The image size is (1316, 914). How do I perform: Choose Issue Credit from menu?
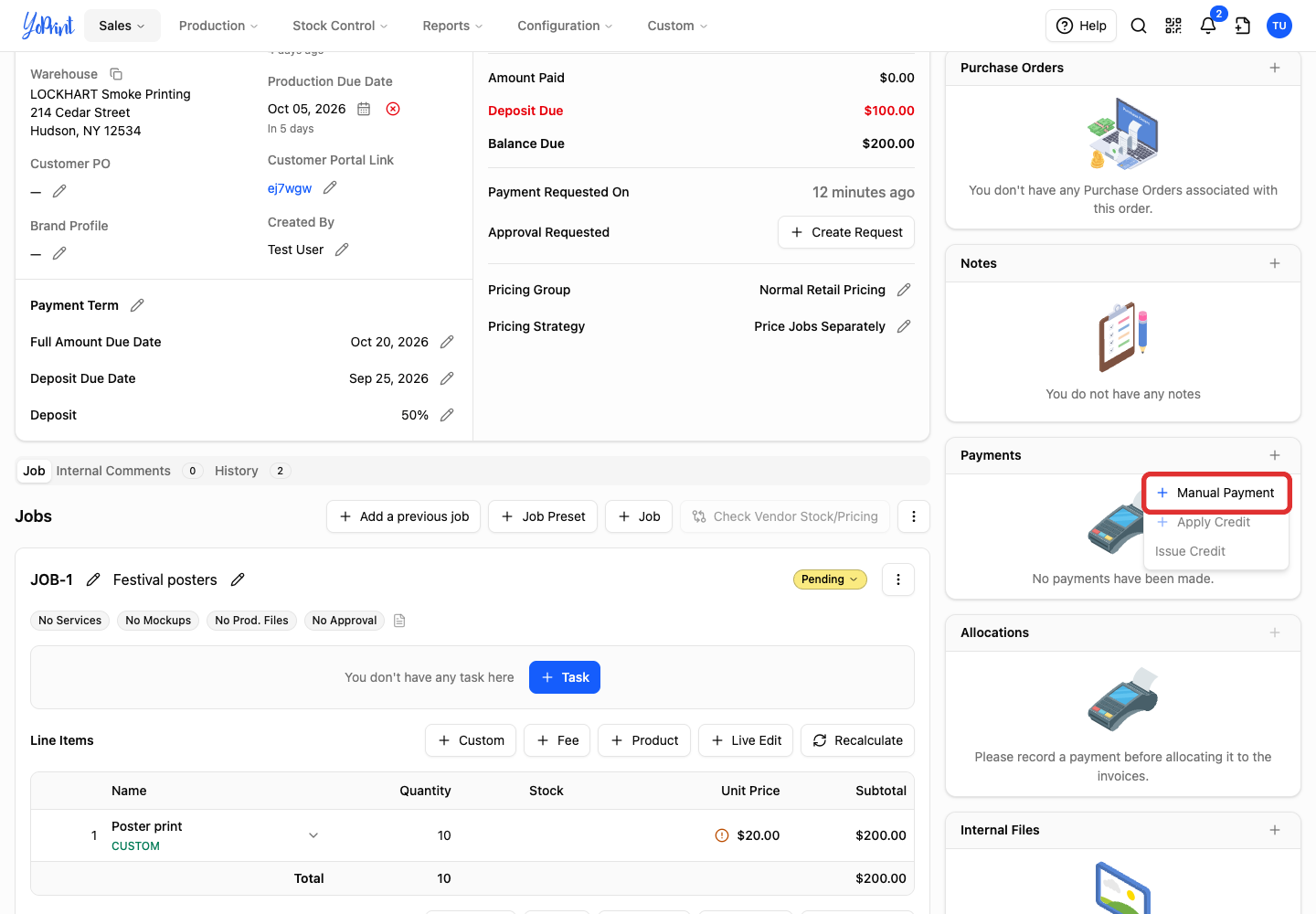coord(1190,551)
